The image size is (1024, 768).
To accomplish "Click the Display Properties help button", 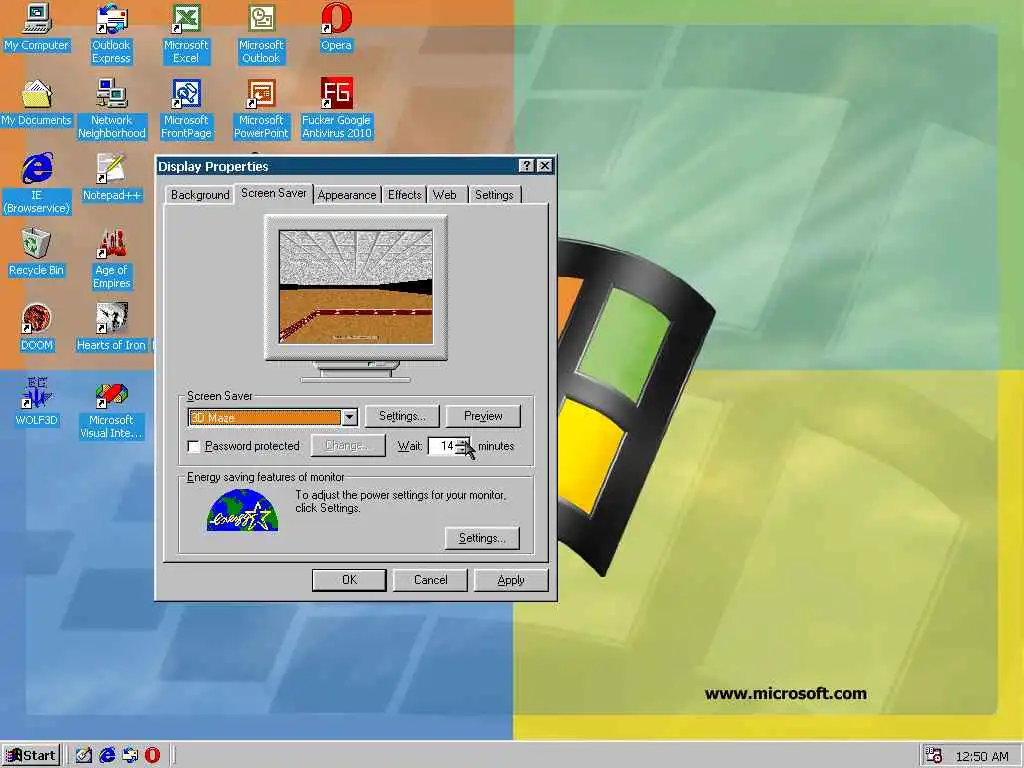I will coord(526,166).
